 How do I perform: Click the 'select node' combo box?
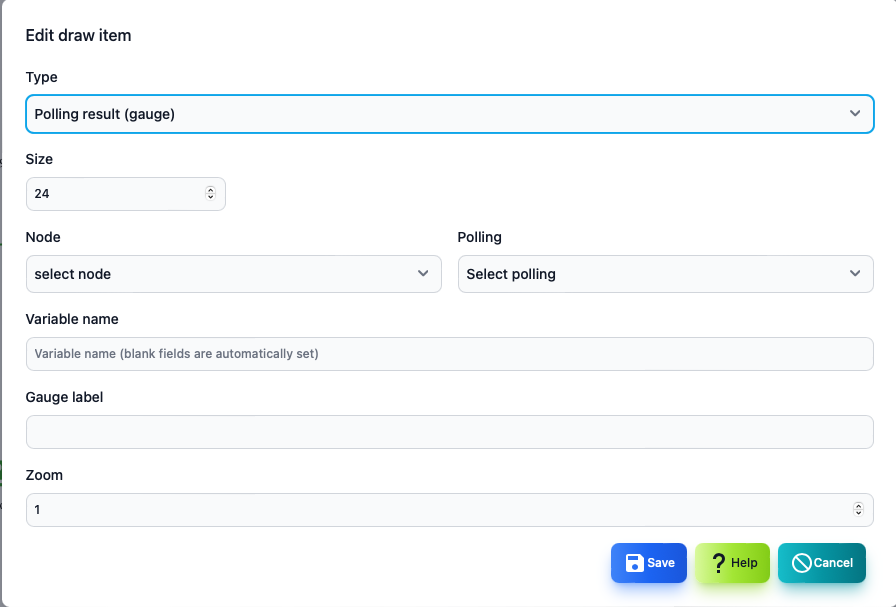coord(234,274)
